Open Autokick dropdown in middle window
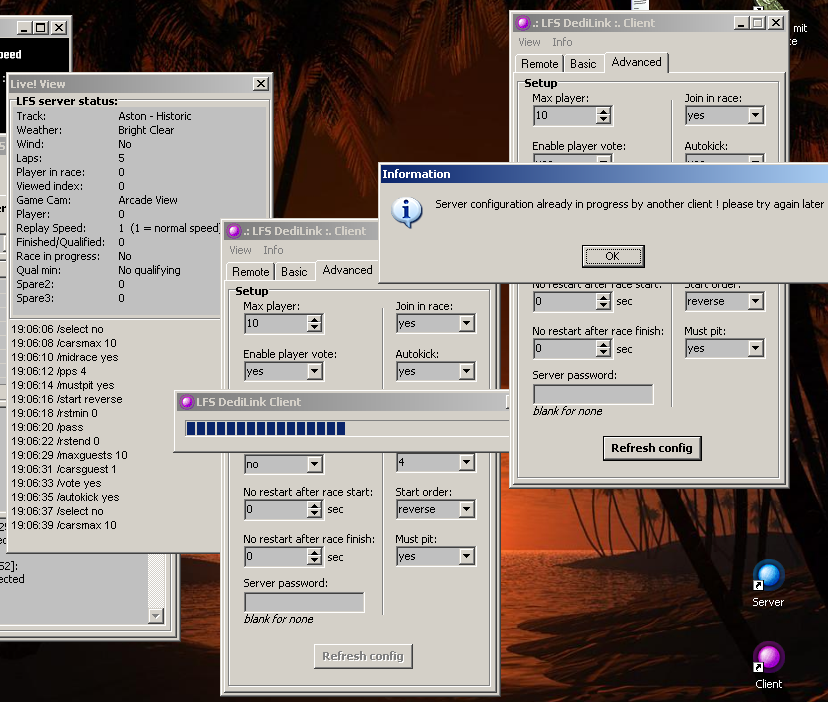 coord(466,371)
